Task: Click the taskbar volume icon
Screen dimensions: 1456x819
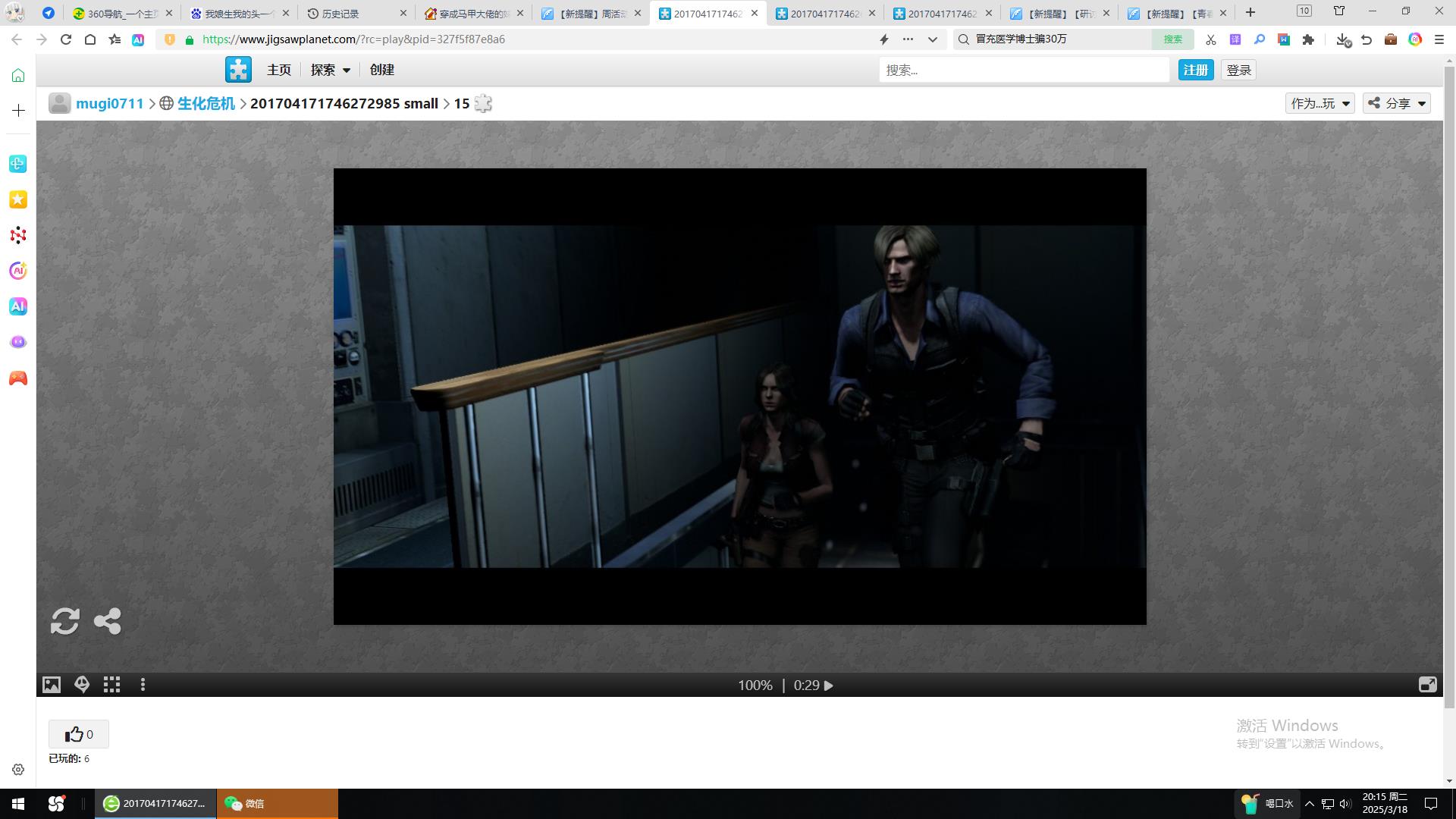Action: tap(1345, 804)
